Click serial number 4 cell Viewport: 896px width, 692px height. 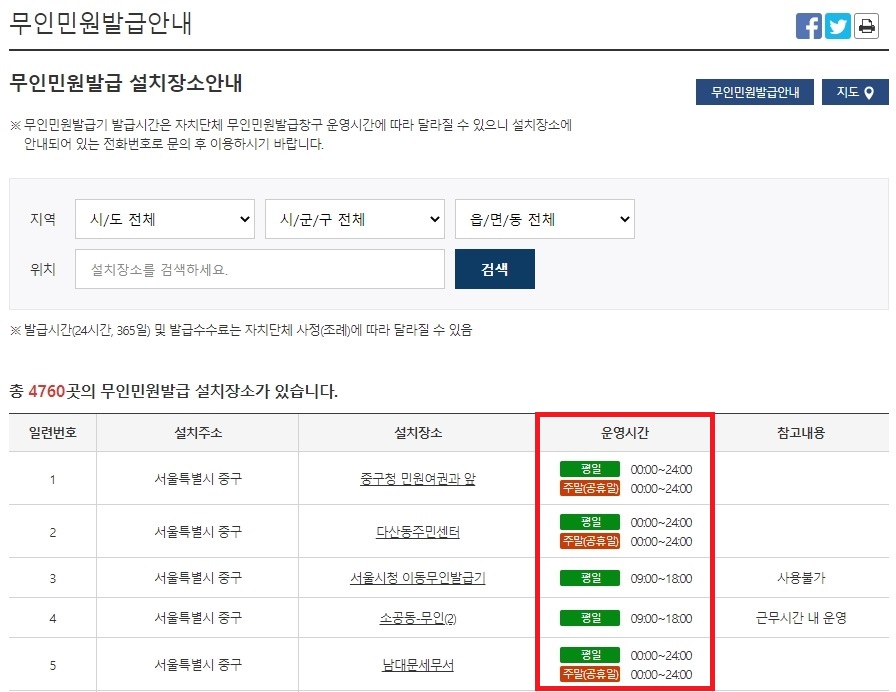[x=53, y=618]
